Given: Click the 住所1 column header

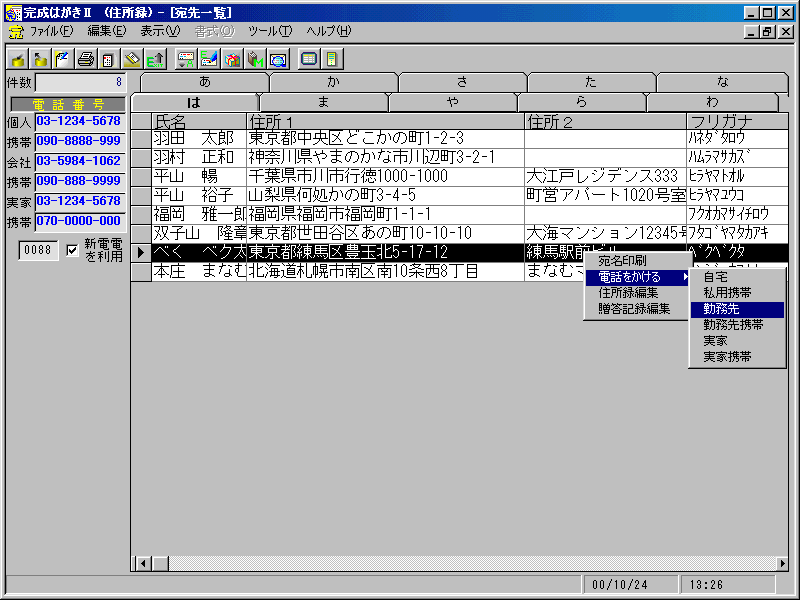Looking at the screenshot, I should [x=385, y=121].
